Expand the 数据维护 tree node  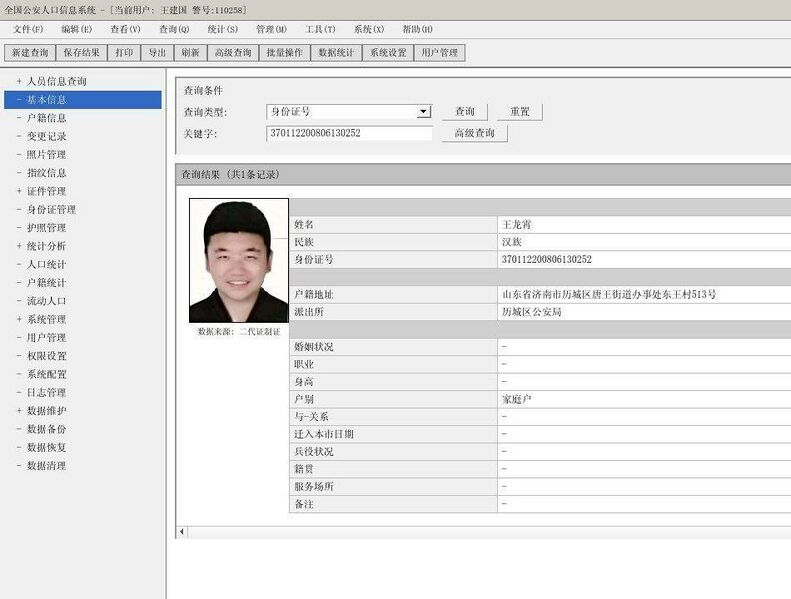(19, 411)
